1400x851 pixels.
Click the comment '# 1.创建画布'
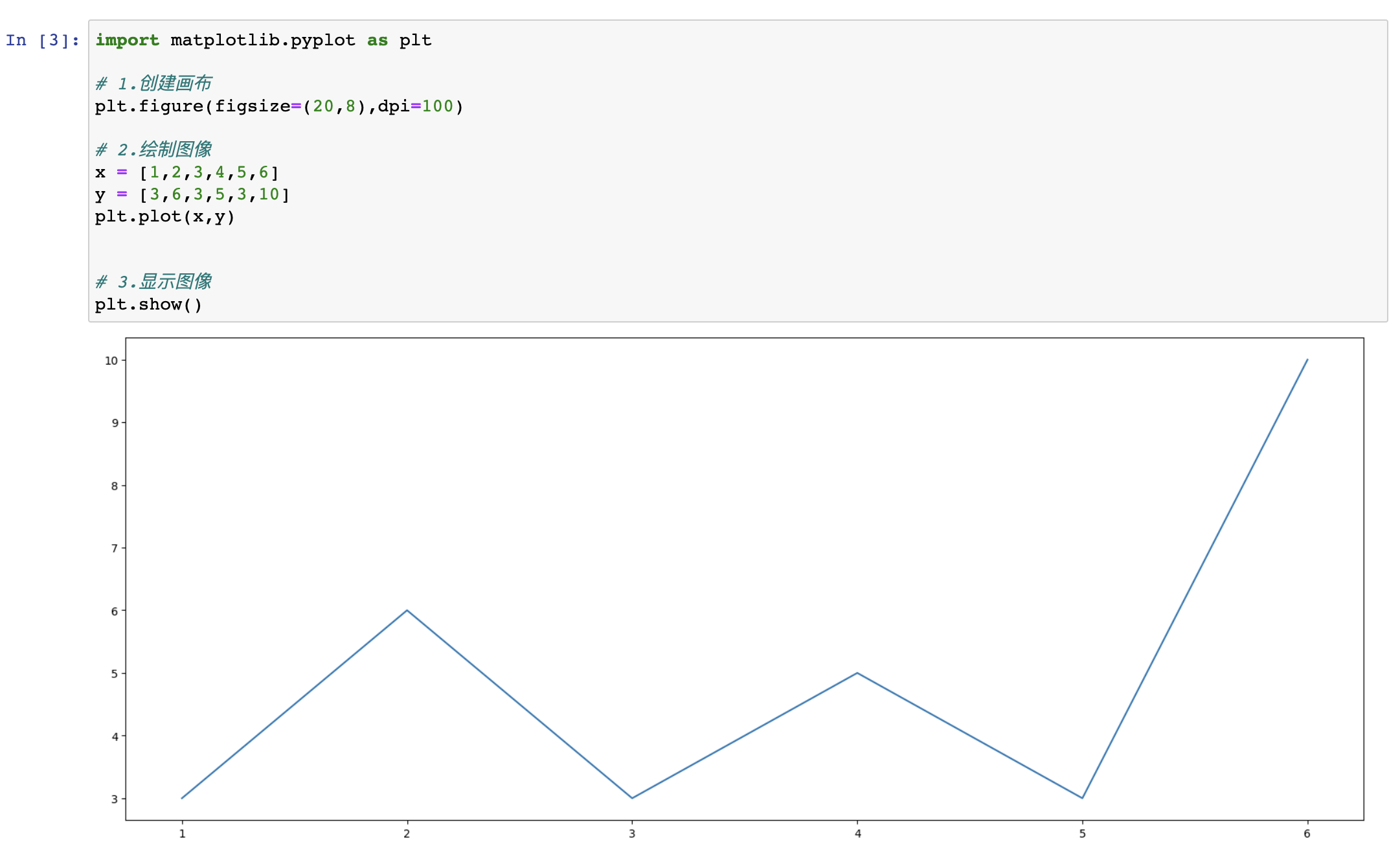click(153, 84)
